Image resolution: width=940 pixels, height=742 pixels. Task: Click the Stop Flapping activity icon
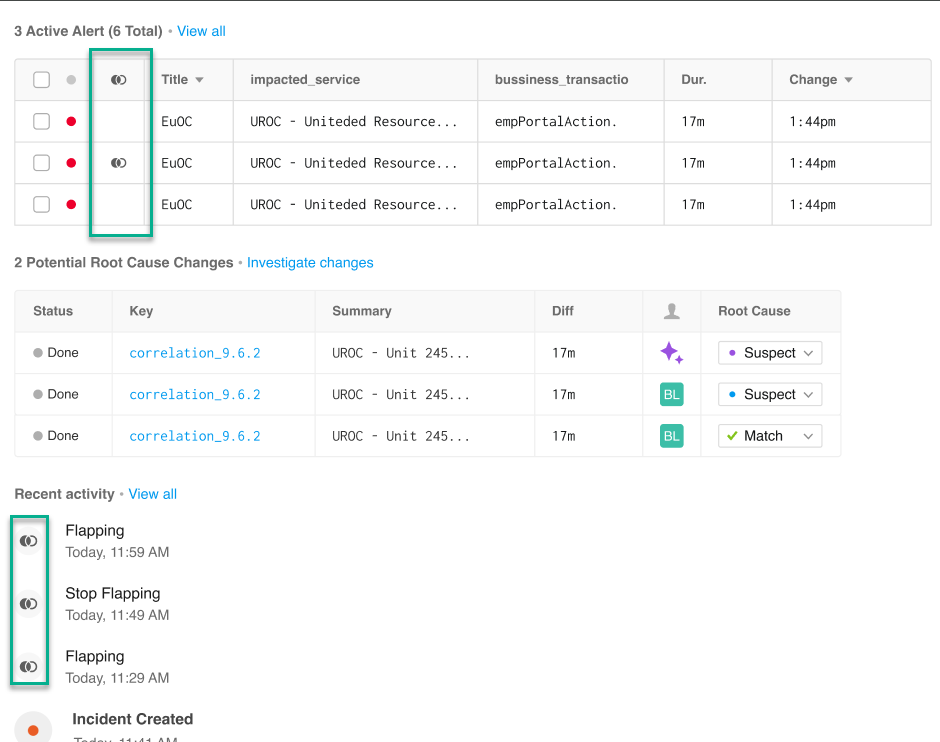click(29, 604)
